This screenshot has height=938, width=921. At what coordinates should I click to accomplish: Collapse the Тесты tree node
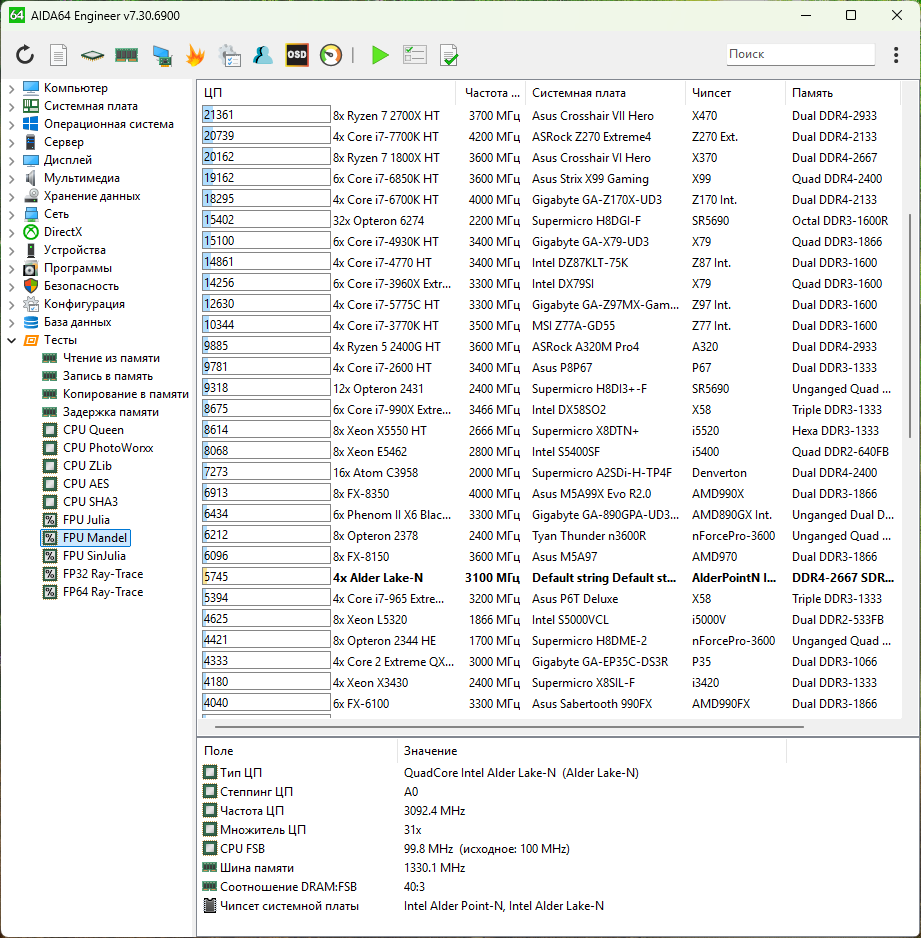point(11,340)
